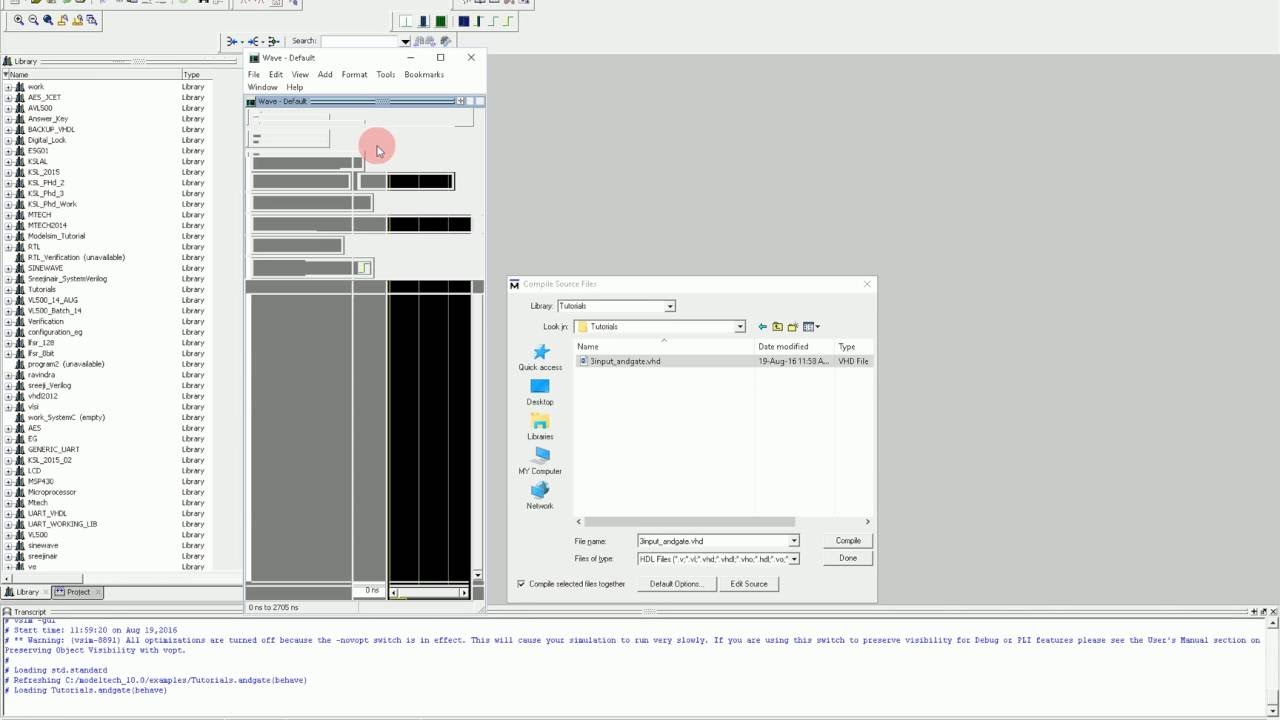Go back using the green arrow in Compile dialog
This screenshot has height=720, width=1280.
click(762, 327)
